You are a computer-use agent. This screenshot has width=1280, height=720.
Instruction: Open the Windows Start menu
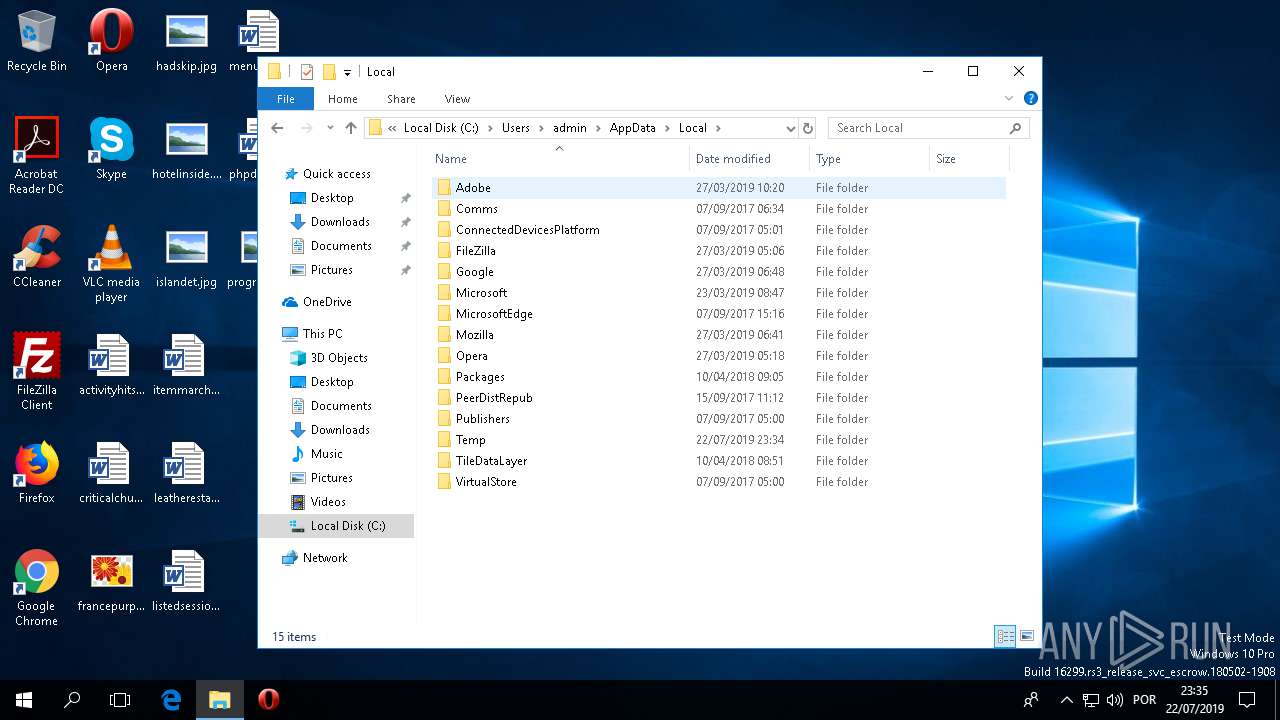click(24, 700)
